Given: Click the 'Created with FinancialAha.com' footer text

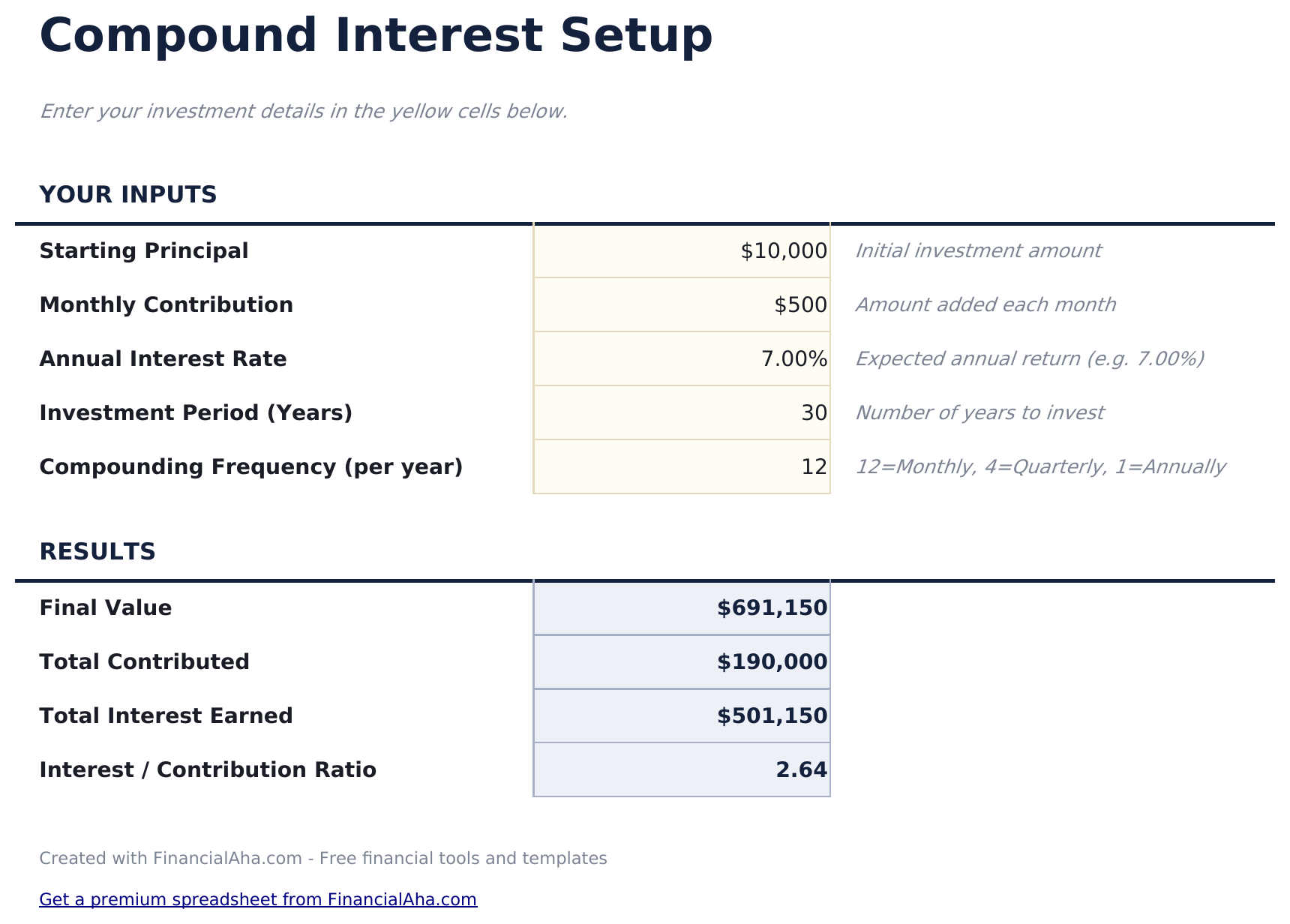Looking at the screenshot, I should (x=322, y=859).
